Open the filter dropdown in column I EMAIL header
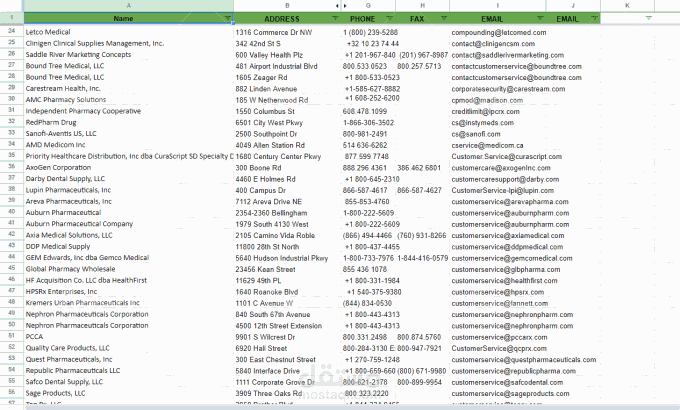 [540, 18]
